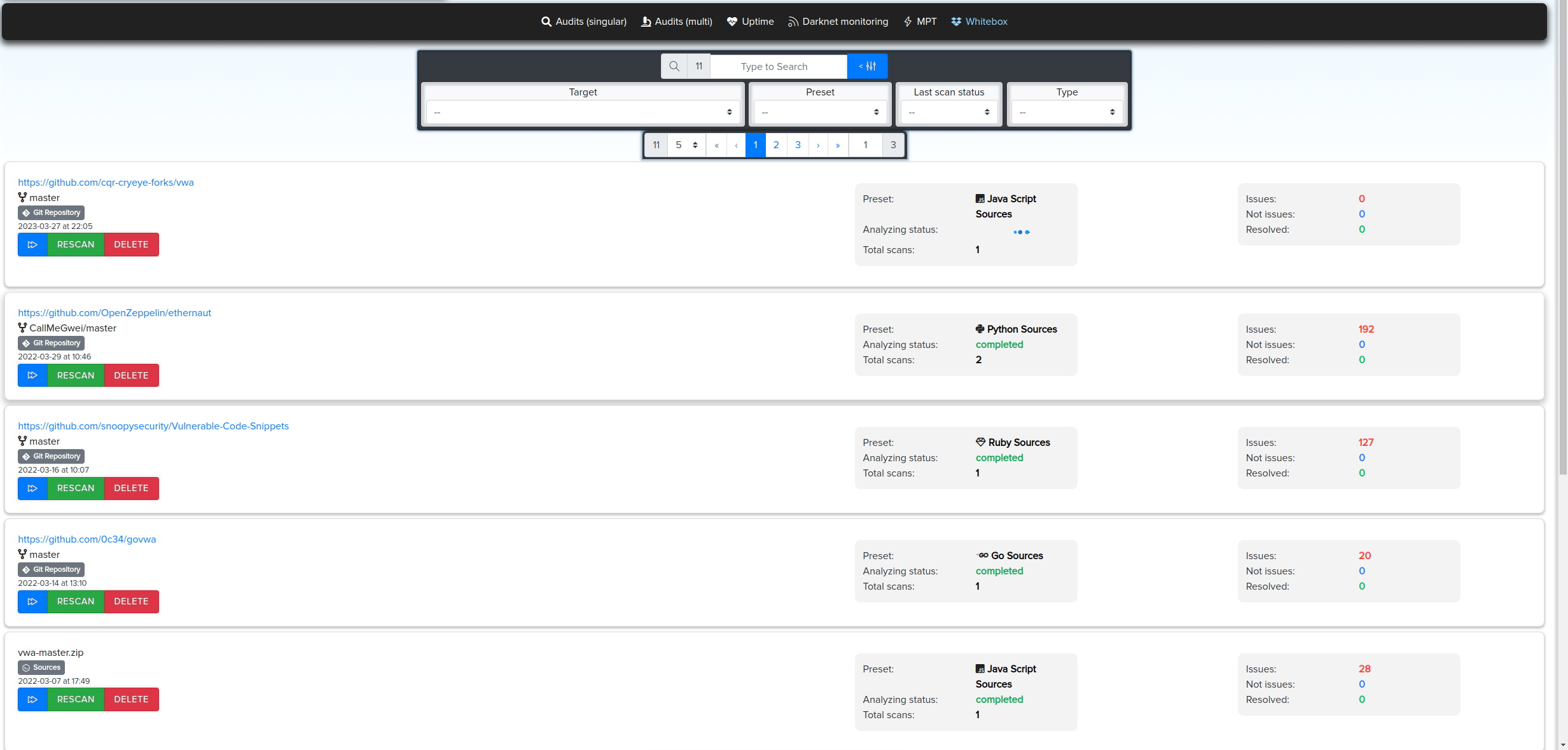Screen dimensions: 1568x750
Task: Click the MPT lightning bolt icon
Action: click(908, 22)
